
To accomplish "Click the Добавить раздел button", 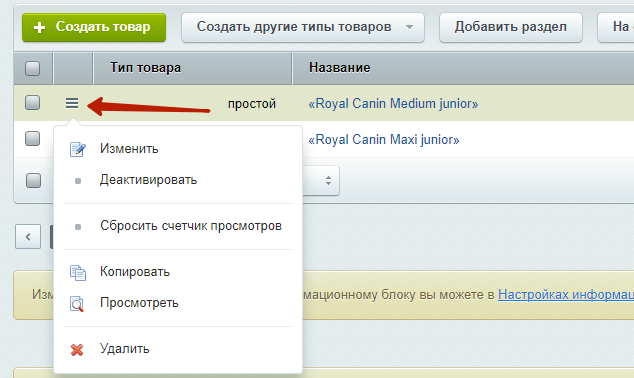I will tap(511, 27).
